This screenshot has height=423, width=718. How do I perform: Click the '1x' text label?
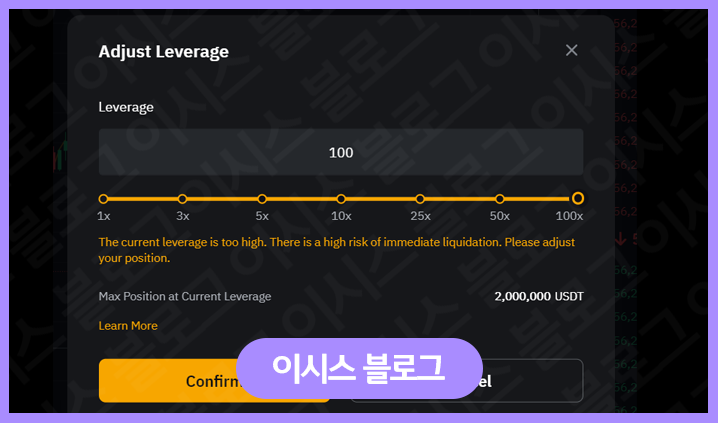tap(104, 216)
